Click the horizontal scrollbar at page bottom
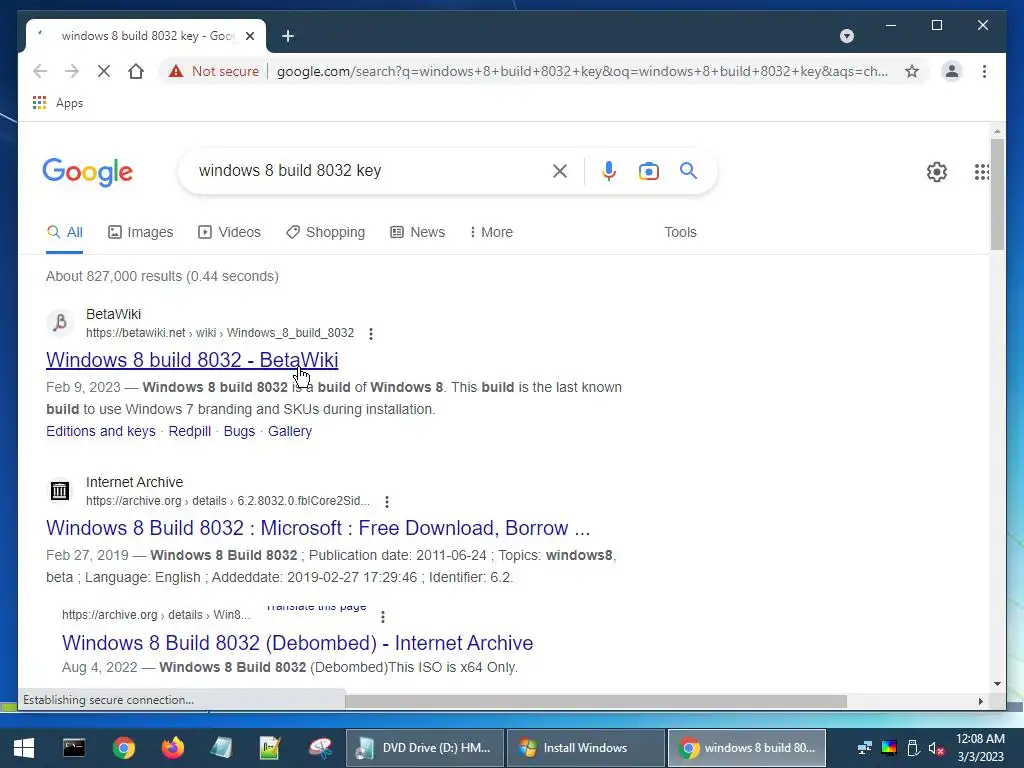The height and width of the screenshot is (768, 1024). click(596, 701)
